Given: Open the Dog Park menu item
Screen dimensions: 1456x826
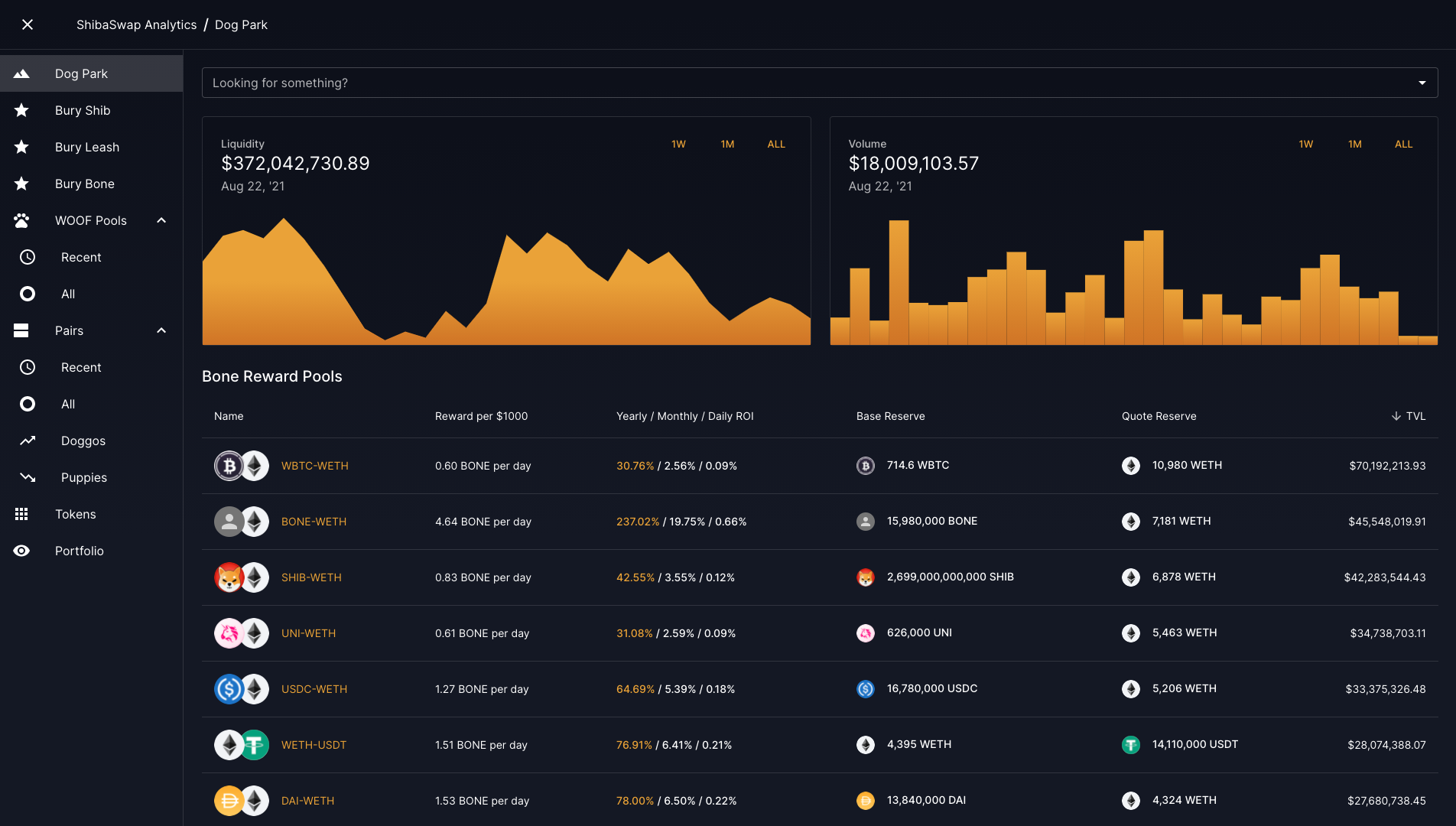Looking at the screenshot, I should click(92, 73).
